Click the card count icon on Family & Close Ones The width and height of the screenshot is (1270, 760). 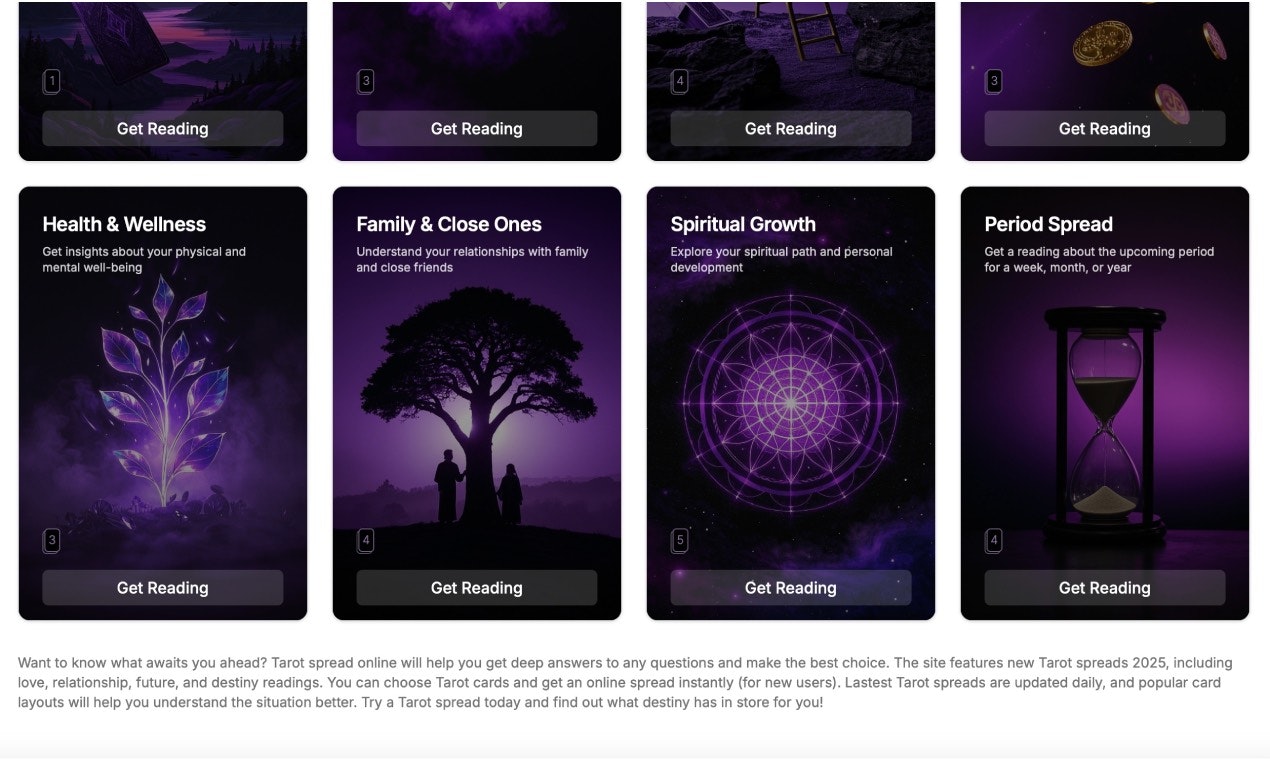[x=366, y=541]
